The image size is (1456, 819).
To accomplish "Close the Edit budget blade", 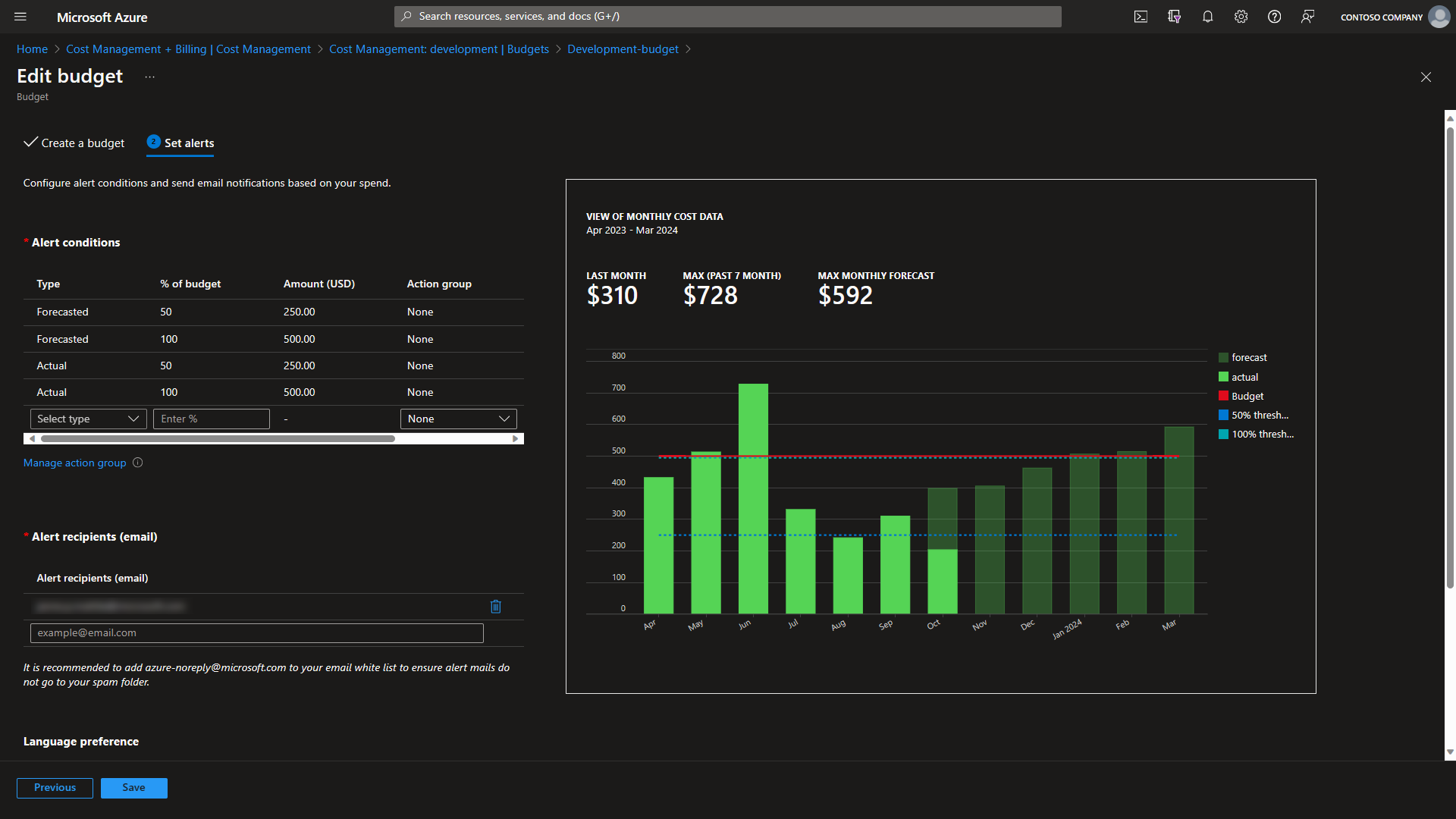I will point(1426,77).
